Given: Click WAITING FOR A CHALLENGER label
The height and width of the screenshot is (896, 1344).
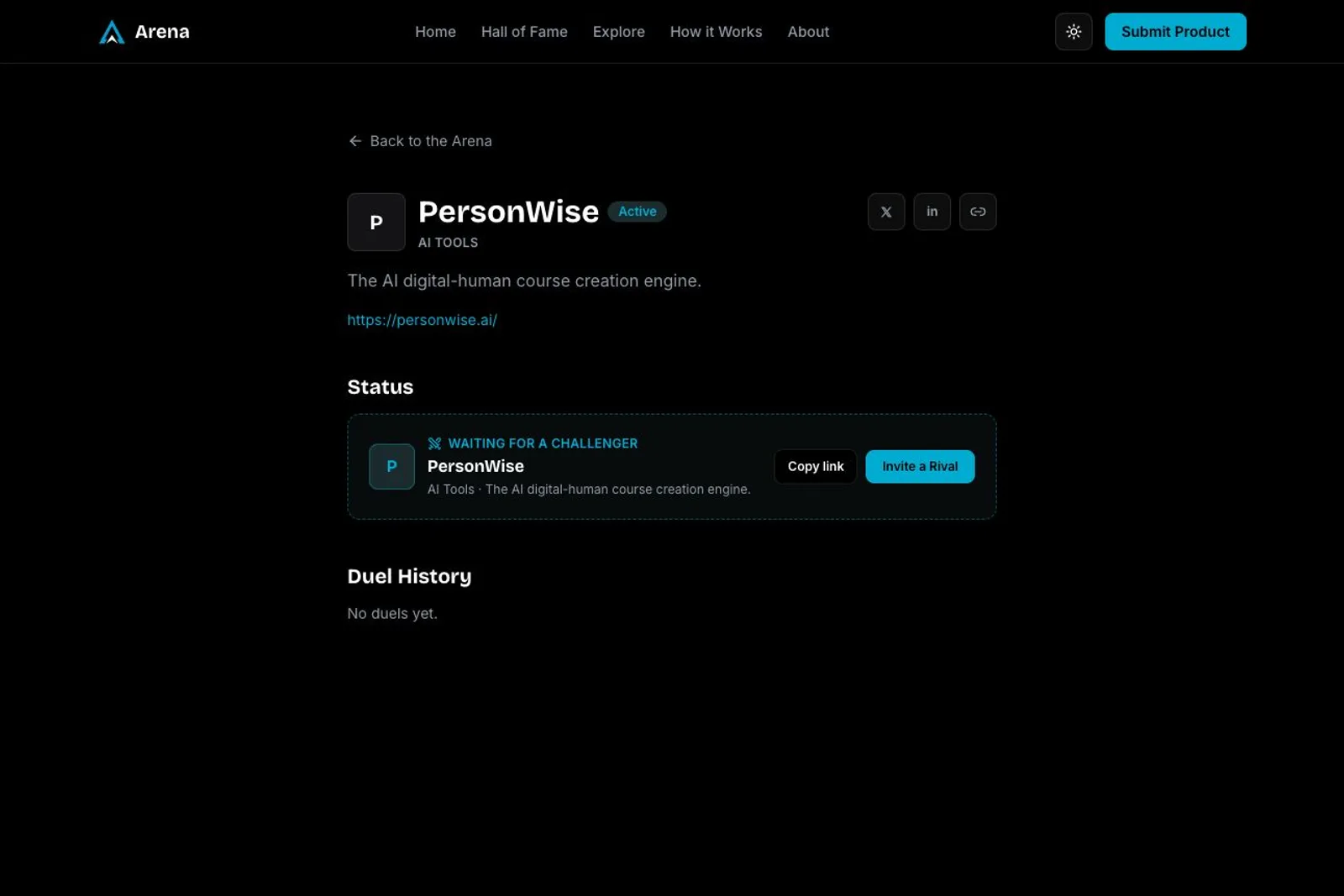Looking at the screenshot, I should (x=543, y=443).
